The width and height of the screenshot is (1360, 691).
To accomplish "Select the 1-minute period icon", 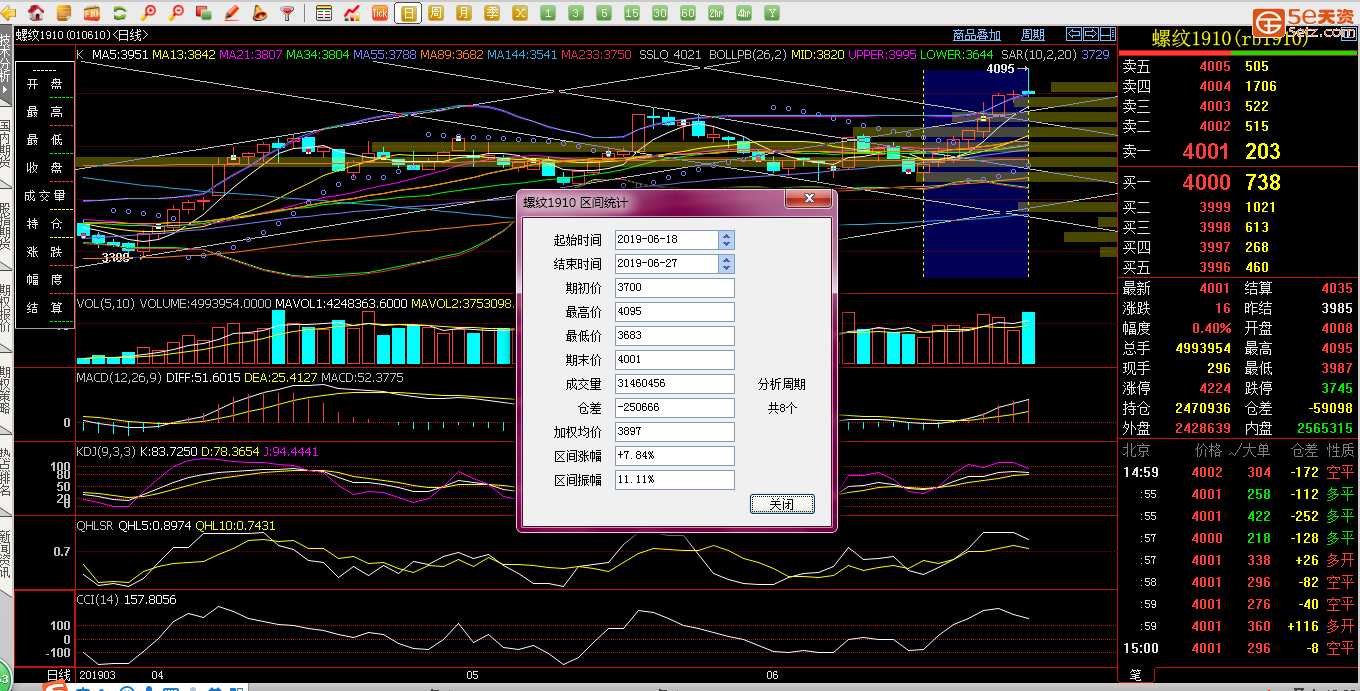I will pyautogui.click(x=548, y=13).
